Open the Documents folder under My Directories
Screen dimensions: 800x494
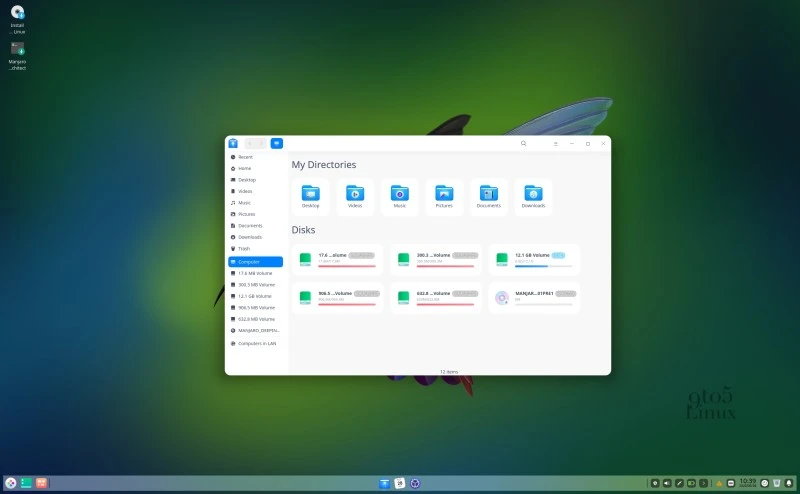(x=489, y=197)
